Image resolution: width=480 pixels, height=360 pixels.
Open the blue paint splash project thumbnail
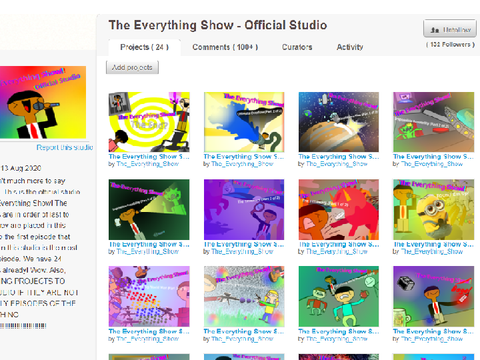[x=244, y=122]
